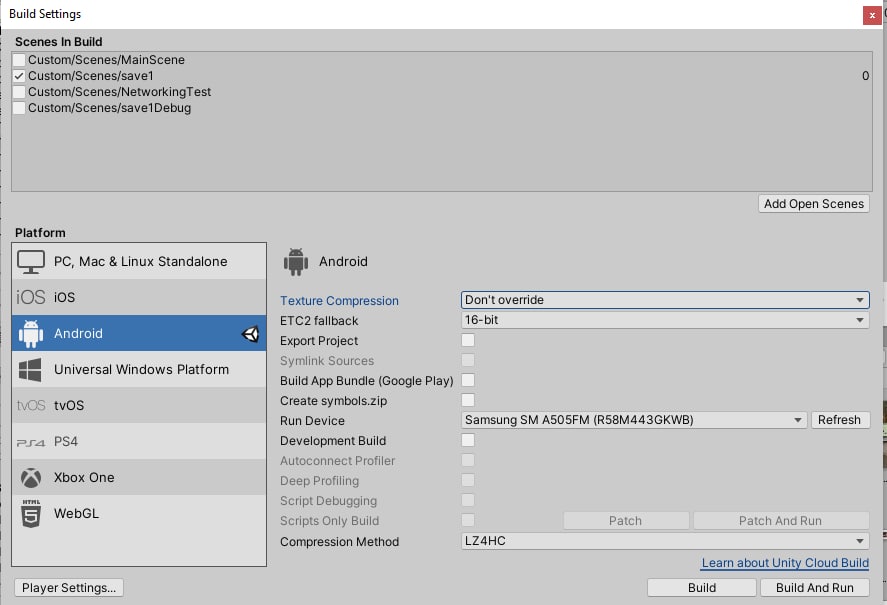Image resolution: width=887 pixels, height=605 pixels.
Task: Open the Compression Method dropdown
Action: (x=665, y=541)
